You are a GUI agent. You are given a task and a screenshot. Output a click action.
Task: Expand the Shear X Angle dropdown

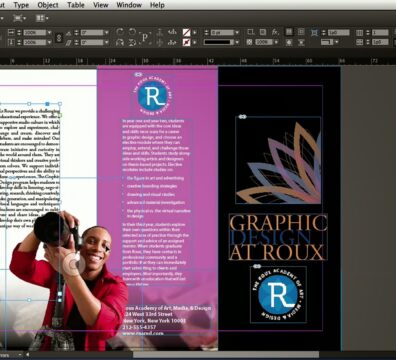107,42
